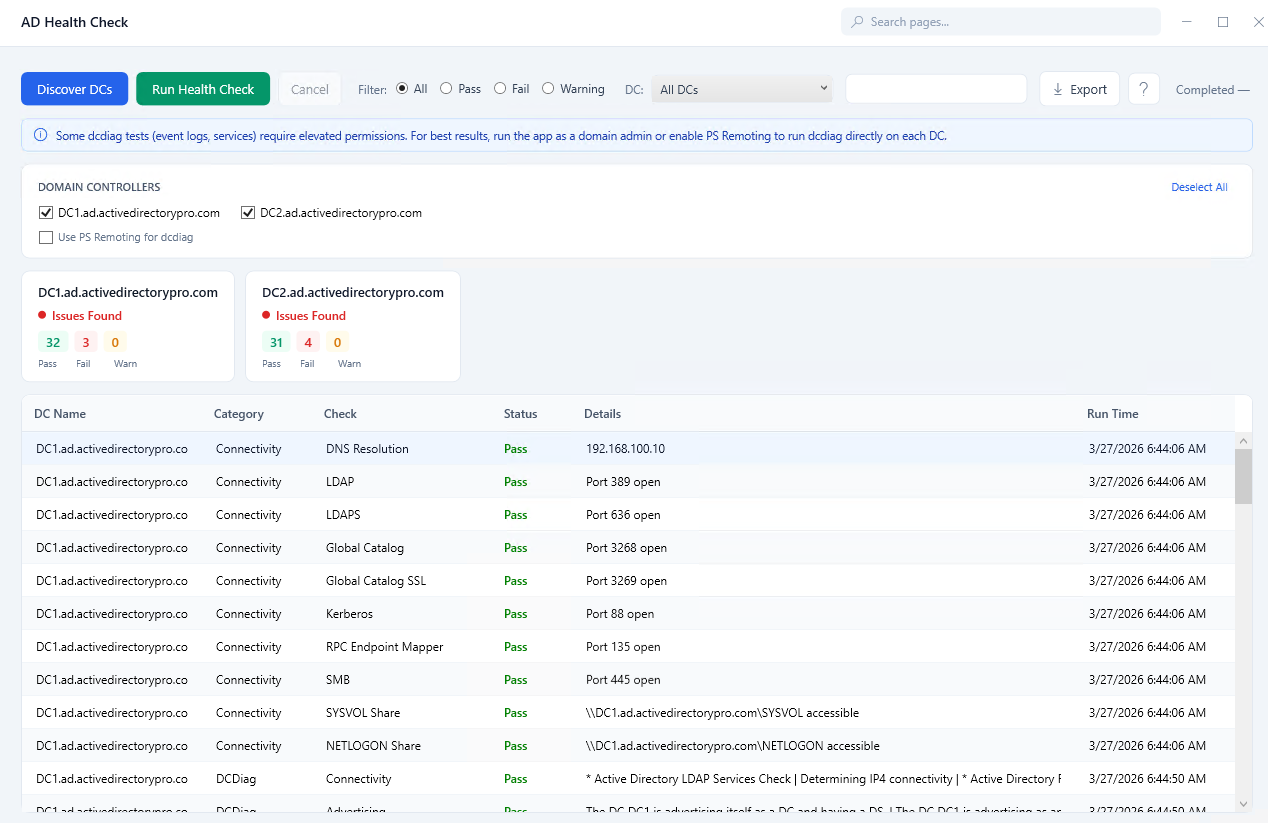Select the LDAPS check cell

click(343, 514)
